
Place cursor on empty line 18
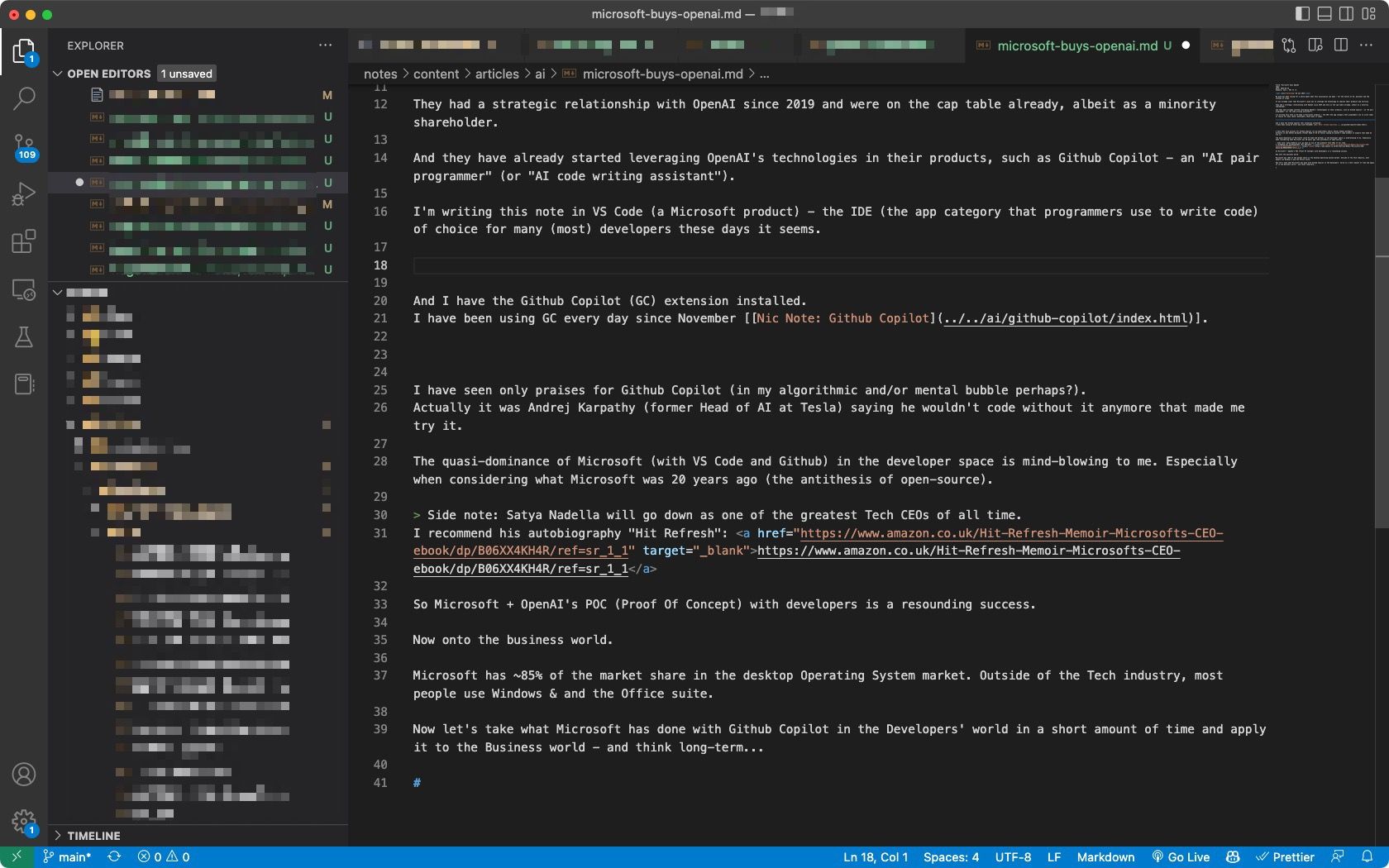pyautogui.click(x=839, y=265)
